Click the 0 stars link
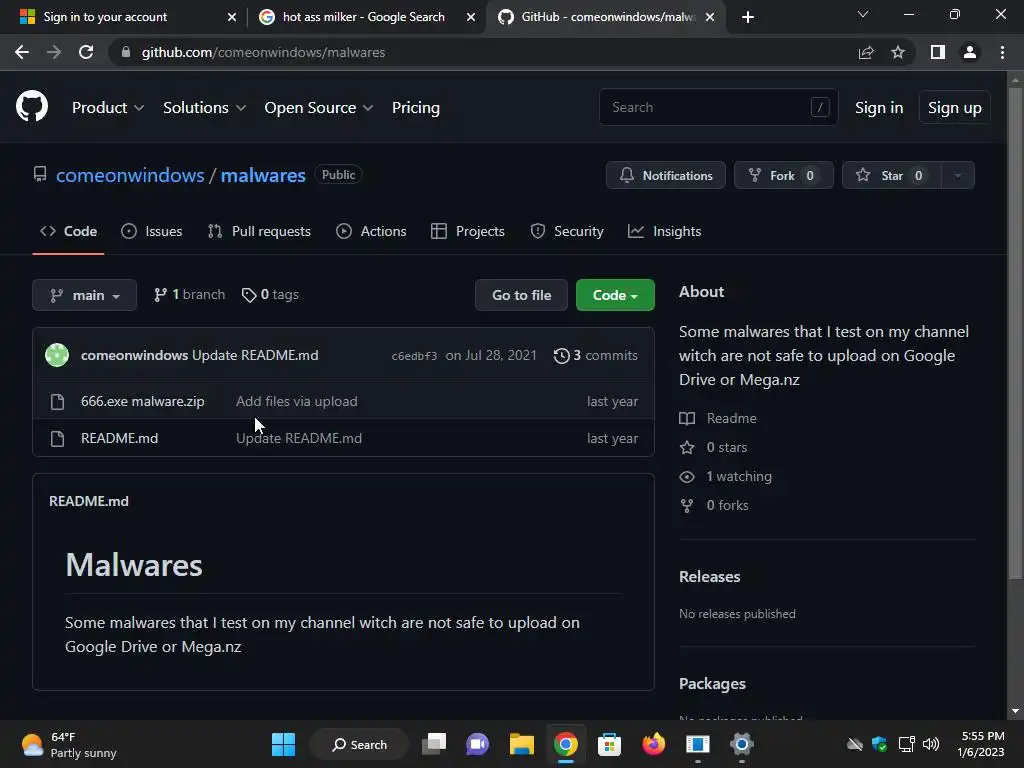 pos(713,447)
